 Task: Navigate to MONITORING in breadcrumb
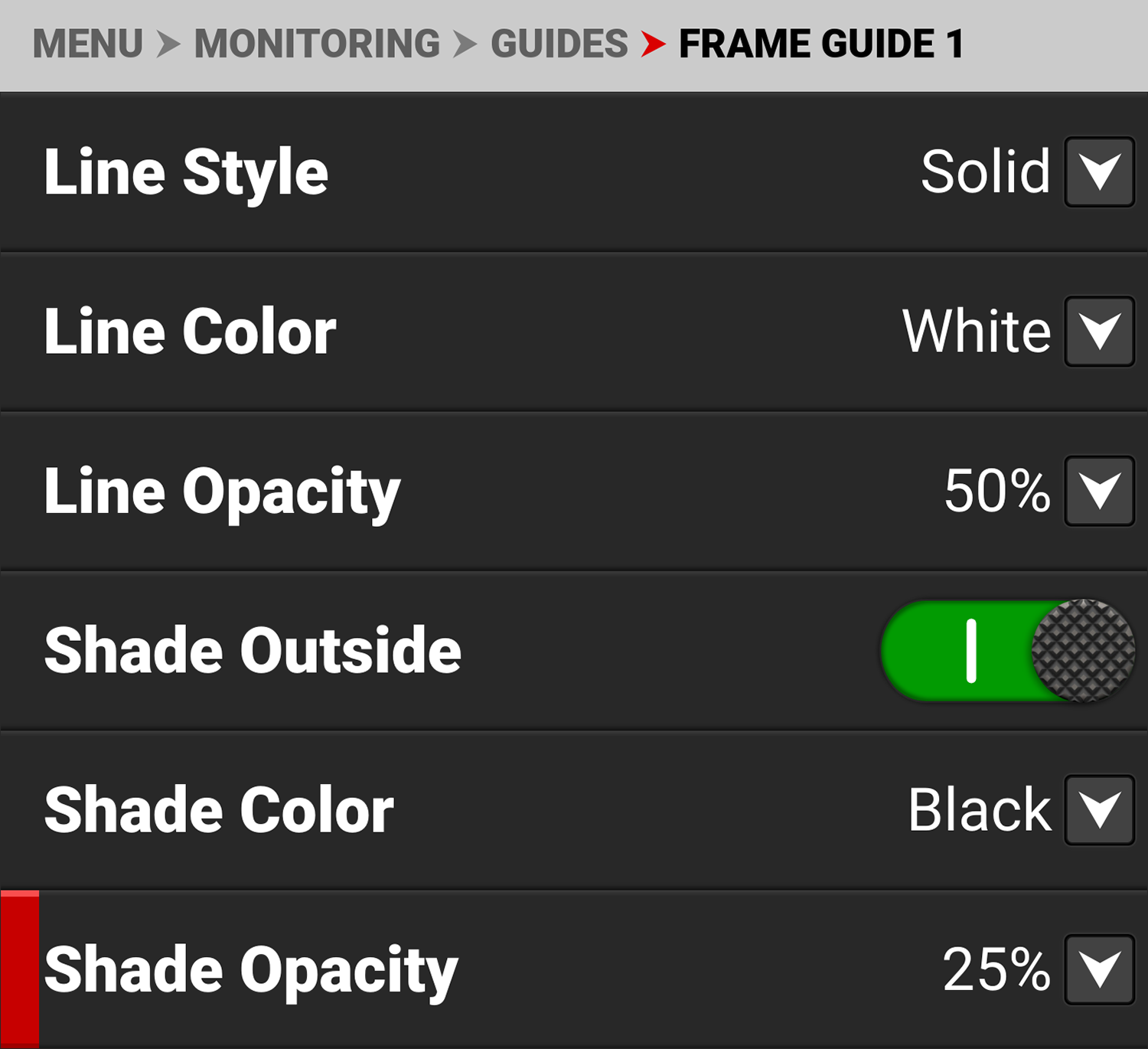(x=317, y=44)
